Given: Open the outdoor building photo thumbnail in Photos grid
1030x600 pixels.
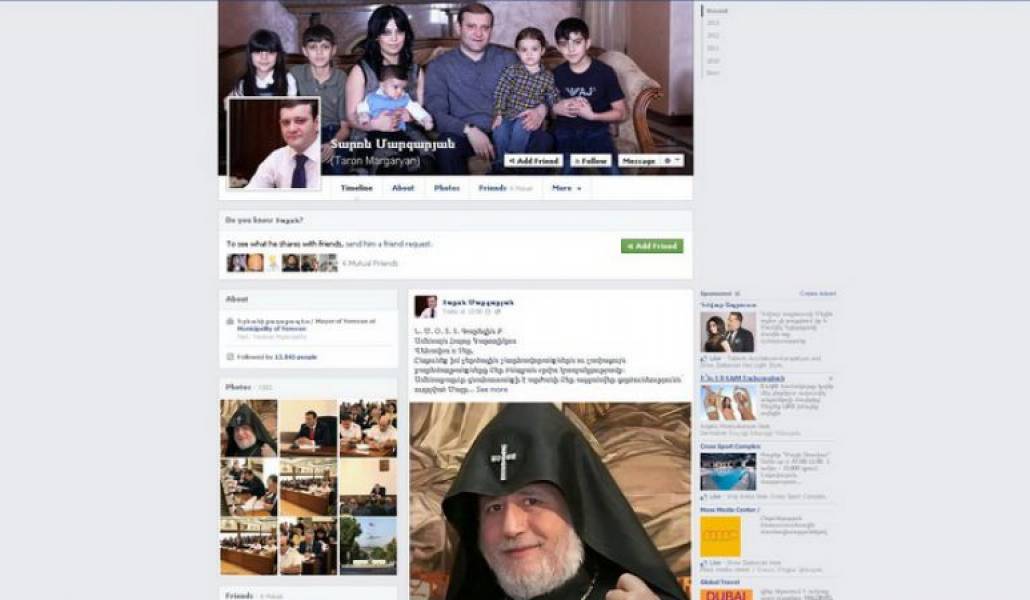Looking at the screenshot, I should click(x=368, y=545).
